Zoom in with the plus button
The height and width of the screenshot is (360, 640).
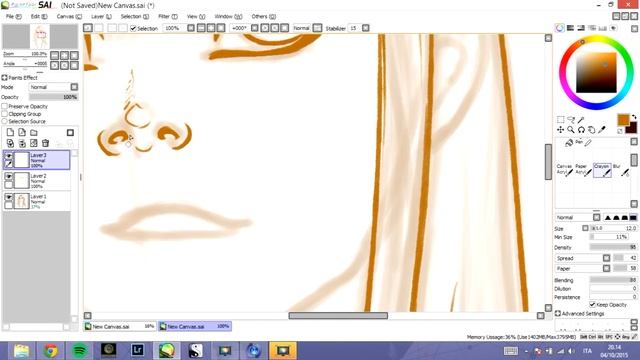click(x=64, y=55)
